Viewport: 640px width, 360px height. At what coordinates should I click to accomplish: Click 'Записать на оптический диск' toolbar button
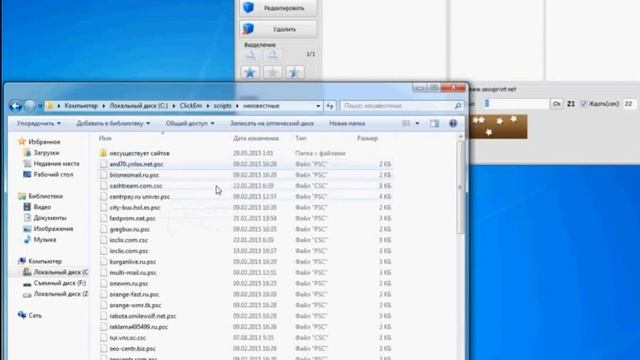(272, 123)
